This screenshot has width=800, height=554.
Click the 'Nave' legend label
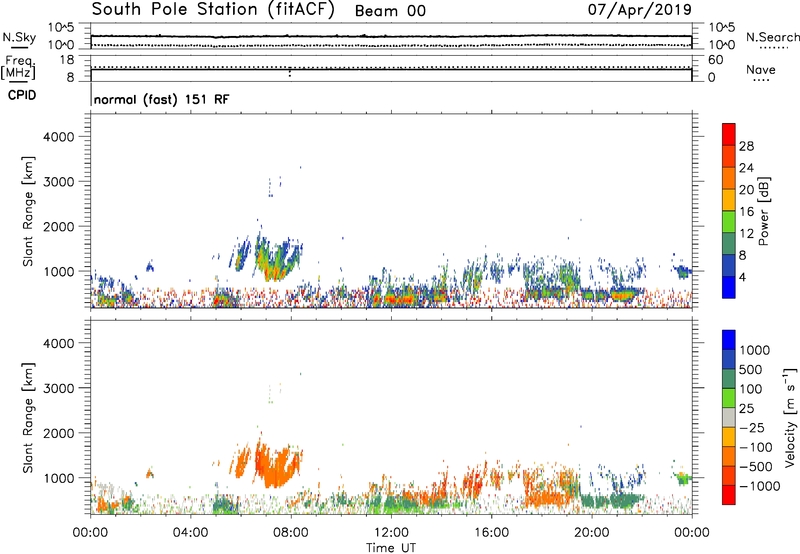760,70
